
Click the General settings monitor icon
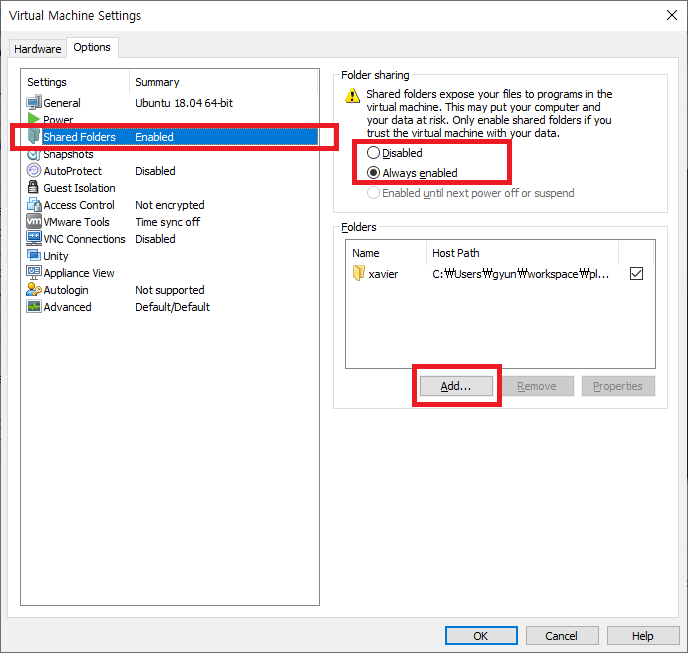(34, 103)
